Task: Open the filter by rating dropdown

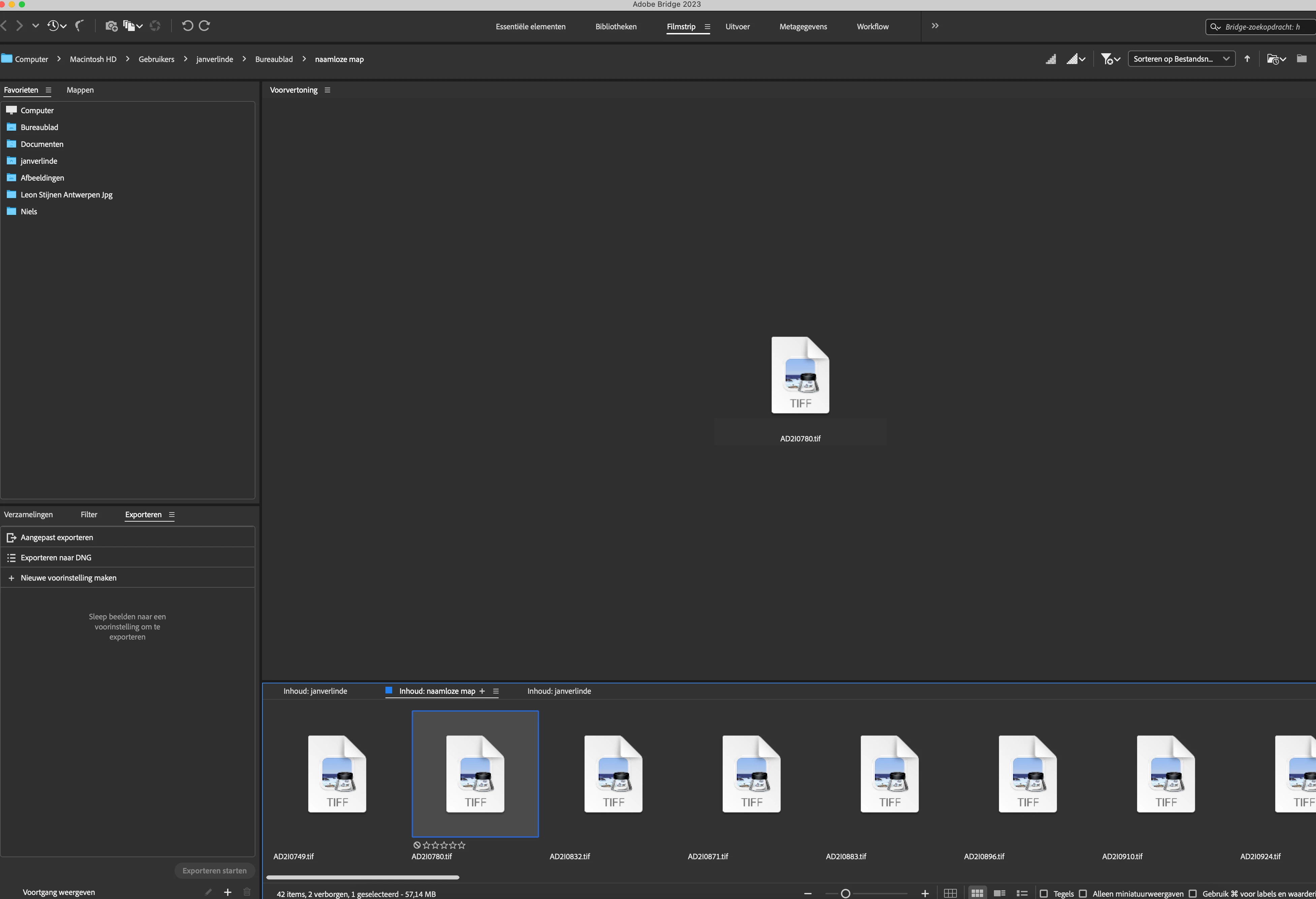Action: [x=1110, y=59]
